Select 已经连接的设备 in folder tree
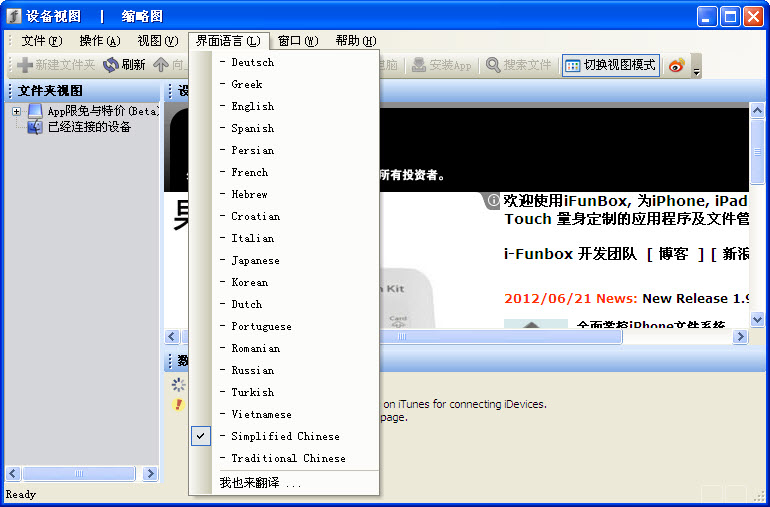 [x=89, y=127]
